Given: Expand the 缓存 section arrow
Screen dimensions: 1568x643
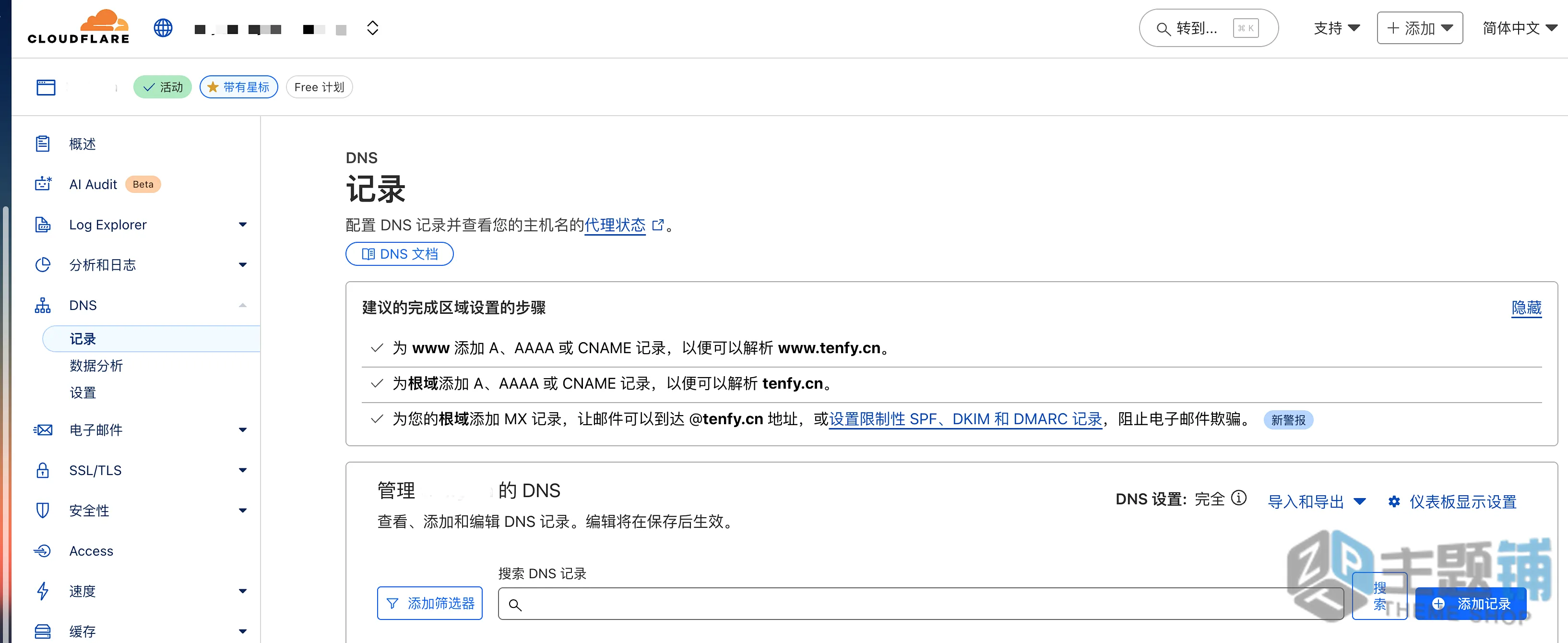Looking at the screenshot, I should (x=242, y=631).
